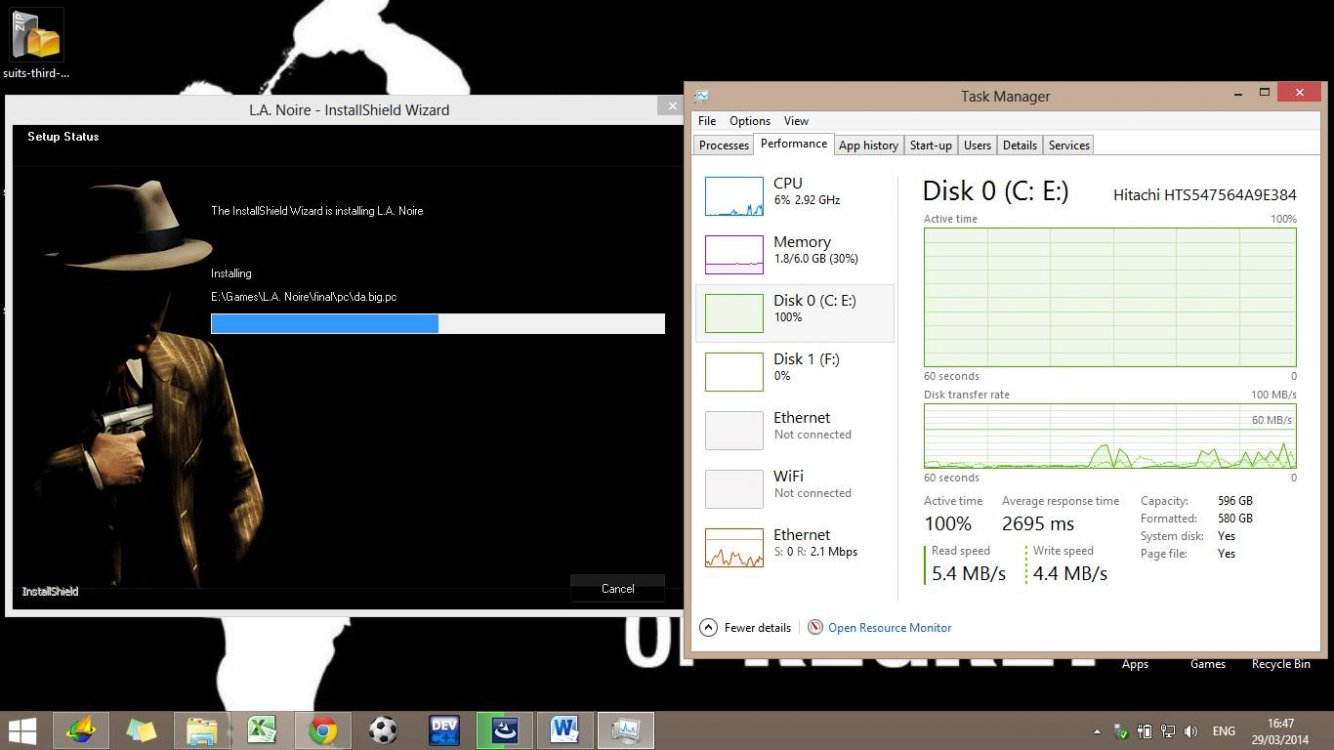Switch to the Details tab
This screenshot has width=1334, height=750.
pyautogui.click(x=1020, y=145)
